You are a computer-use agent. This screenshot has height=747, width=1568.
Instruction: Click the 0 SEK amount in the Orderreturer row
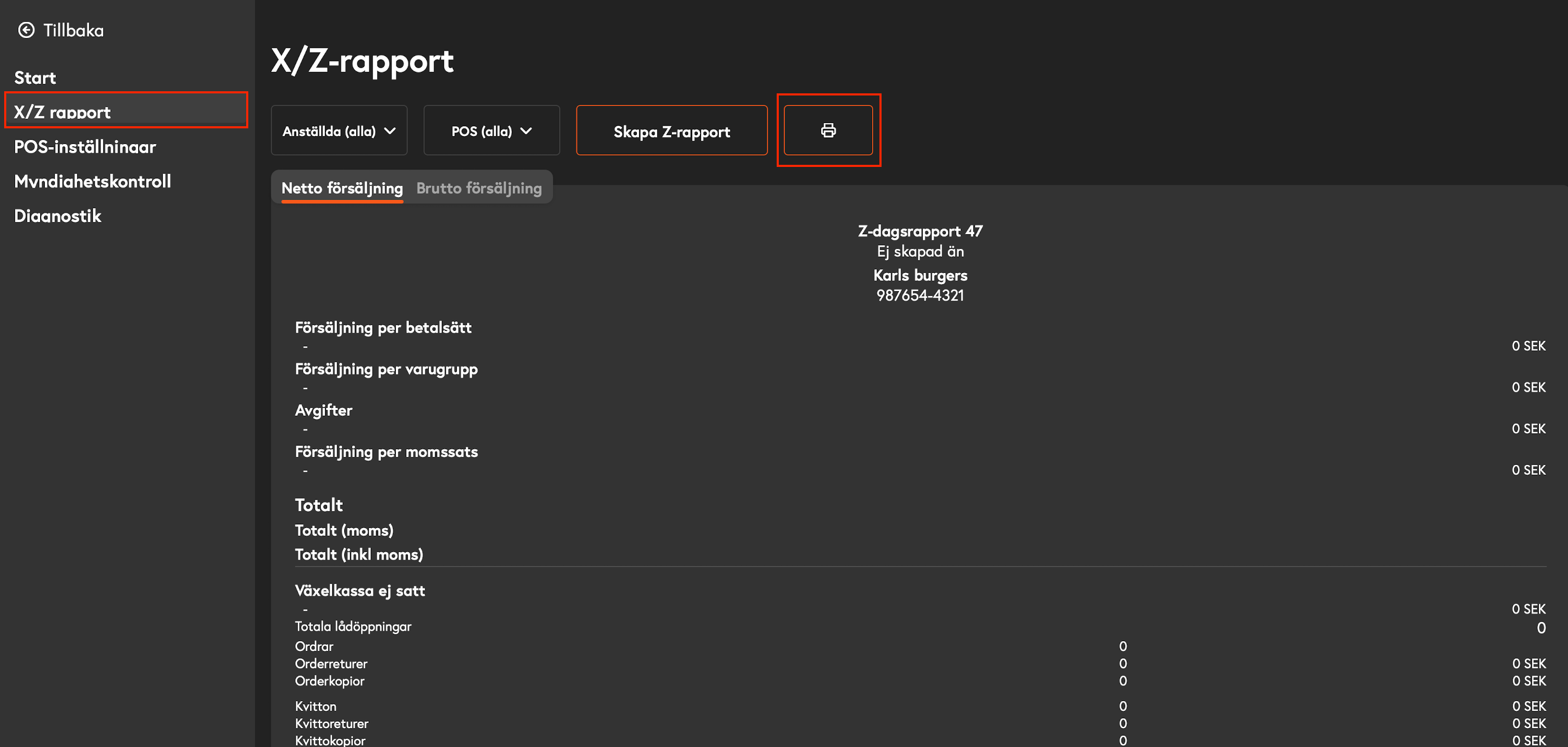1528,664
